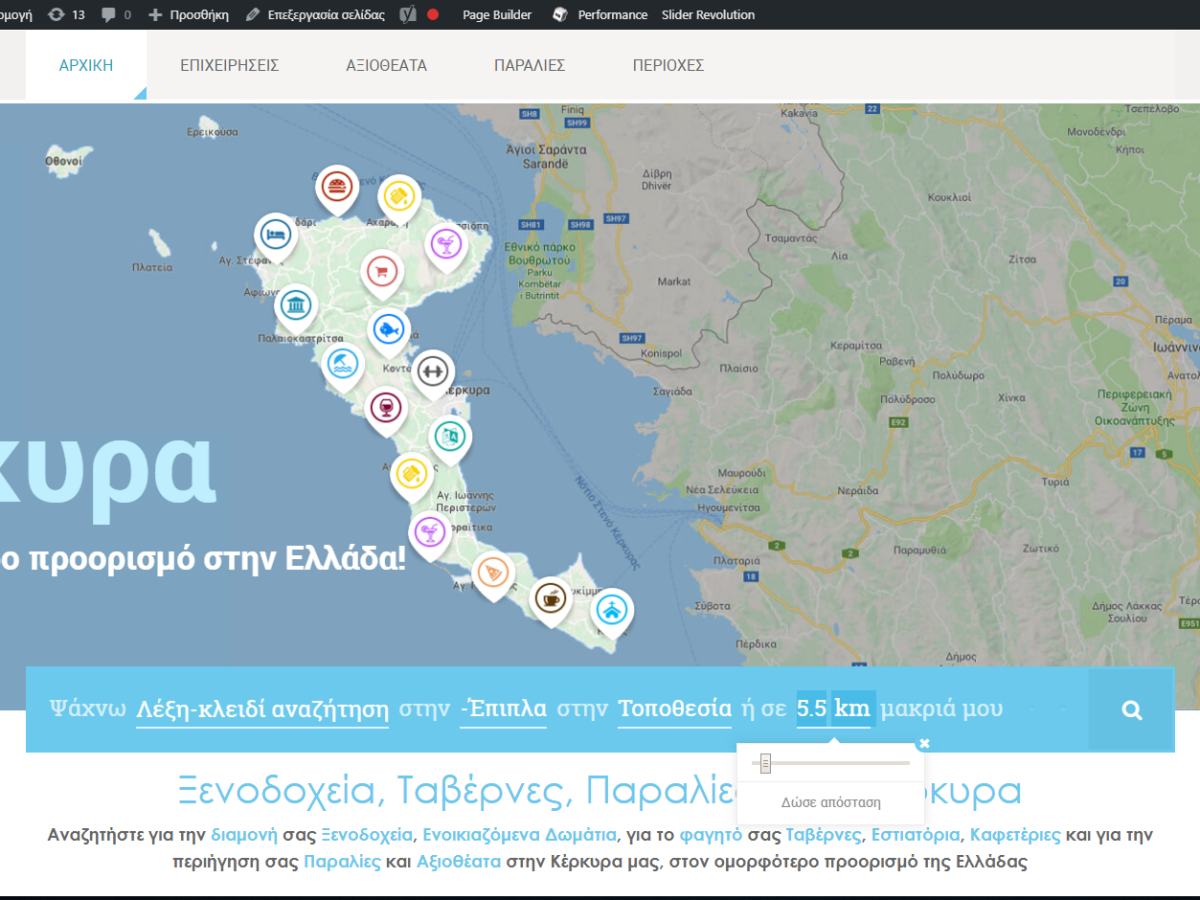Viewport: 1200px width, 900px height.
Task: Open the comments bubble in admin bar
Action: pos(116,15)
